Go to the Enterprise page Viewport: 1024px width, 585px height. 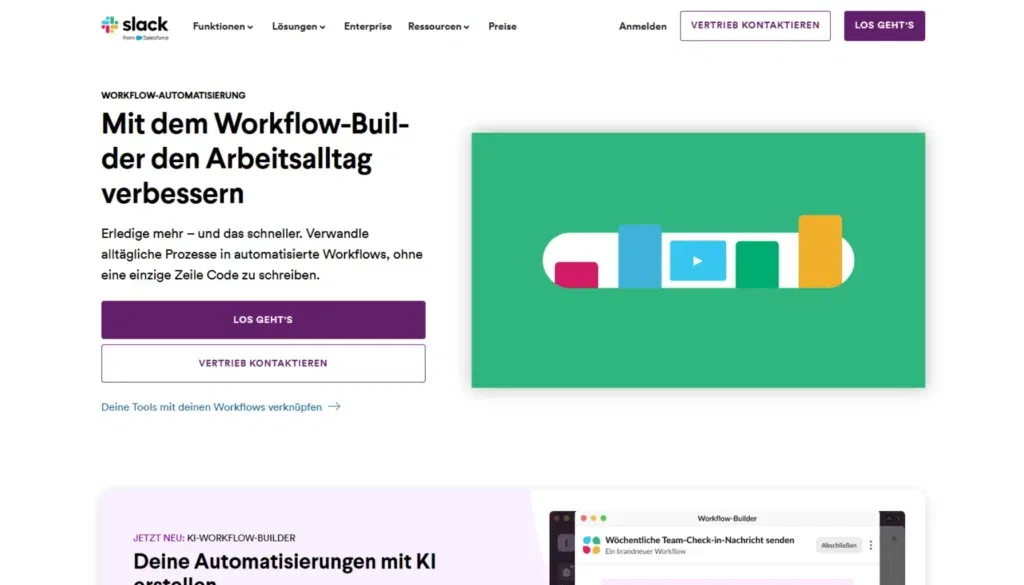coord(368,27)
